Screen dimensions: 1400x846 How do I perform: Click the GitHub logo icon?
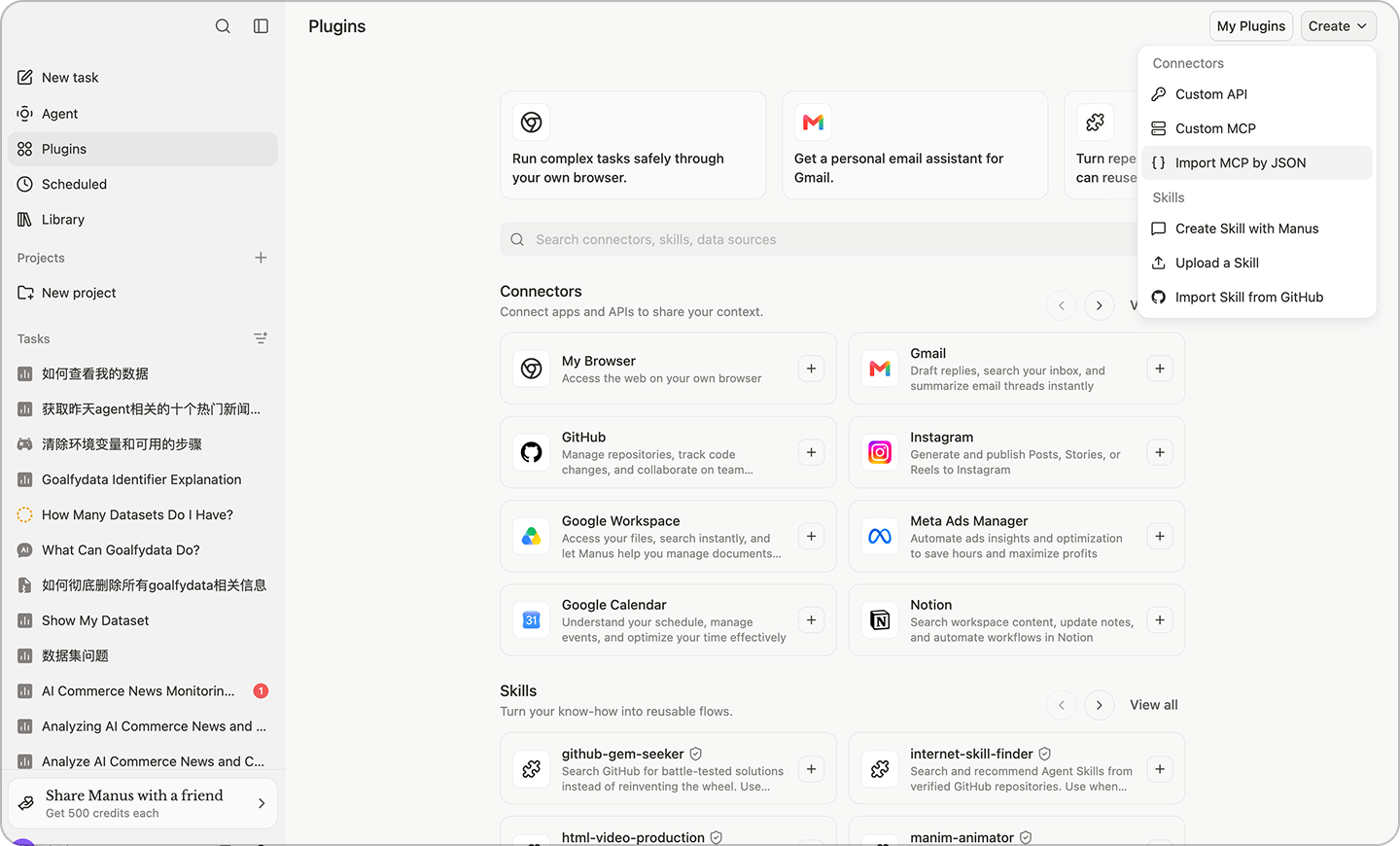point(532,452)
